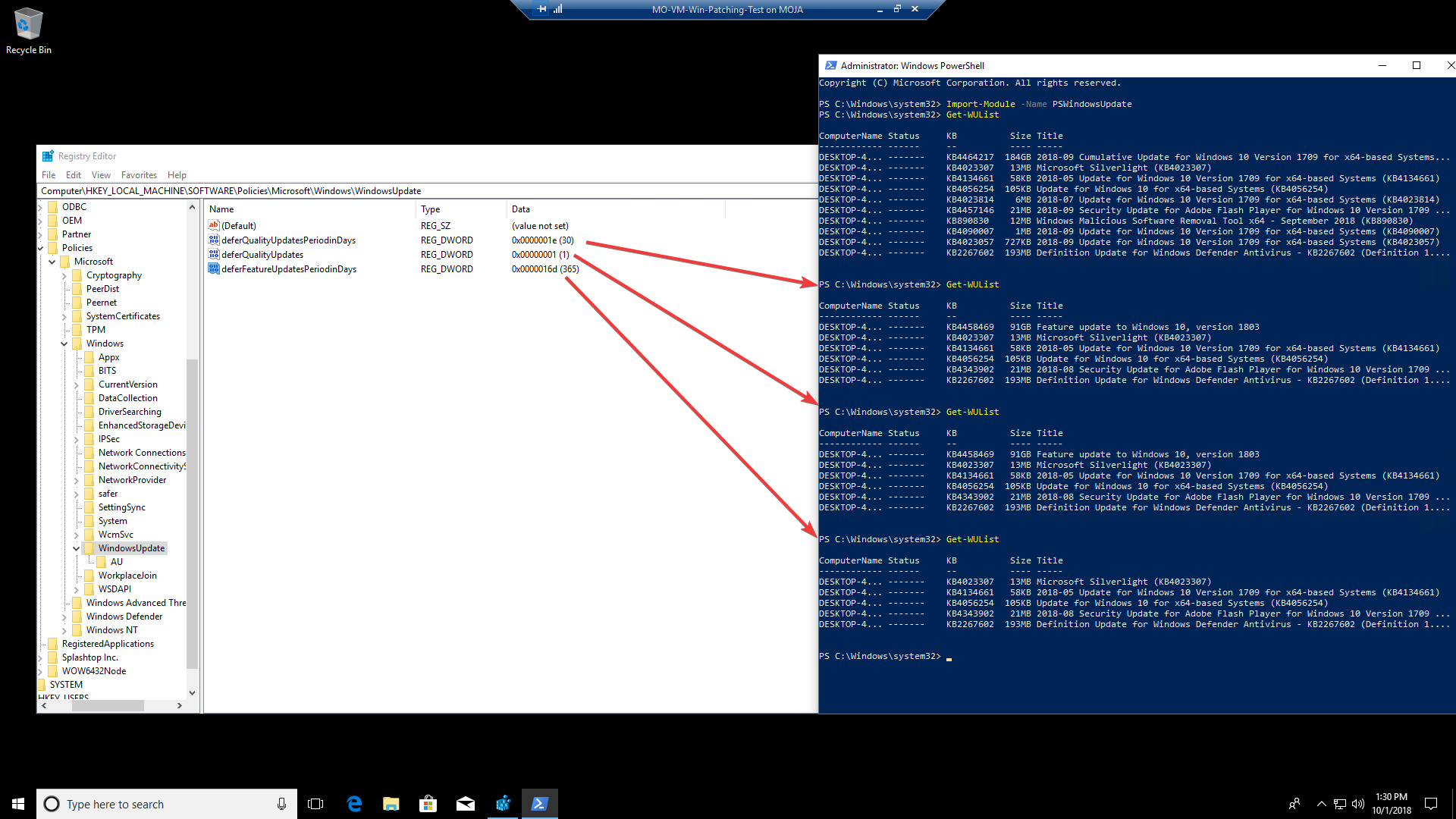
Task: Click the taskbar clock showing 1:30 PM
Action: coord(1392,804)
